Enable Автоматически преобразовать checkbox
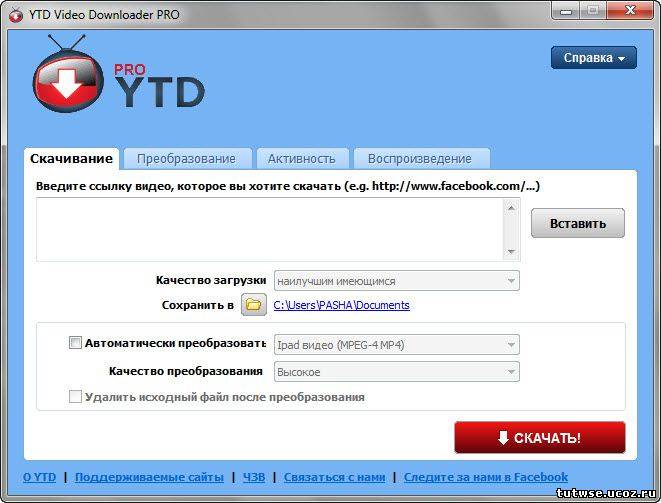661x503 pixels. click(x=75, y=343)
